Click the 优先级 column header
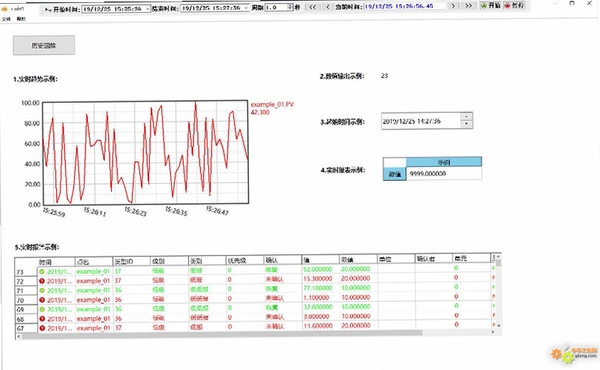600x370 pixels. (x=245, y=260)
